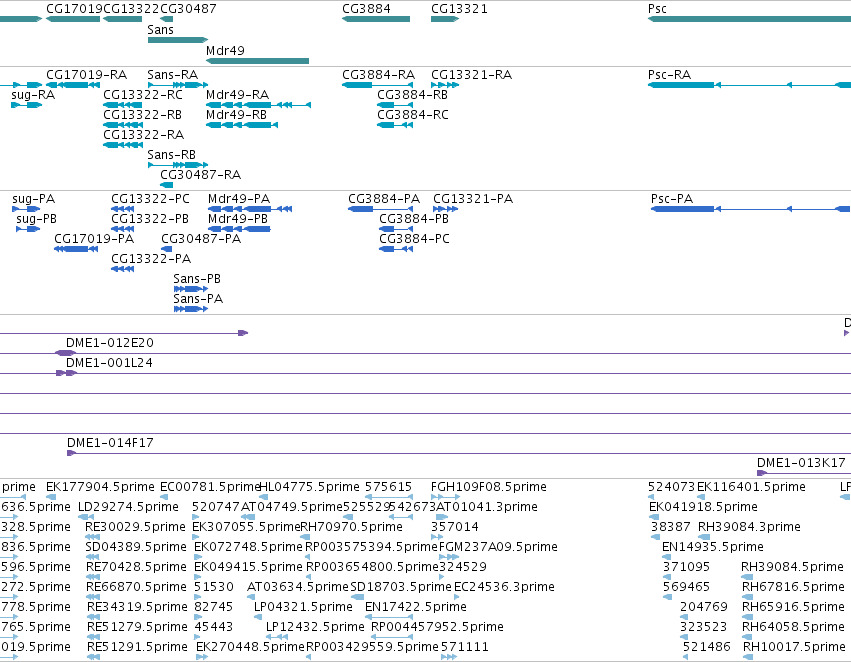Open EST LD29274.5prime
851x662 pixels.
click(129, 507)
